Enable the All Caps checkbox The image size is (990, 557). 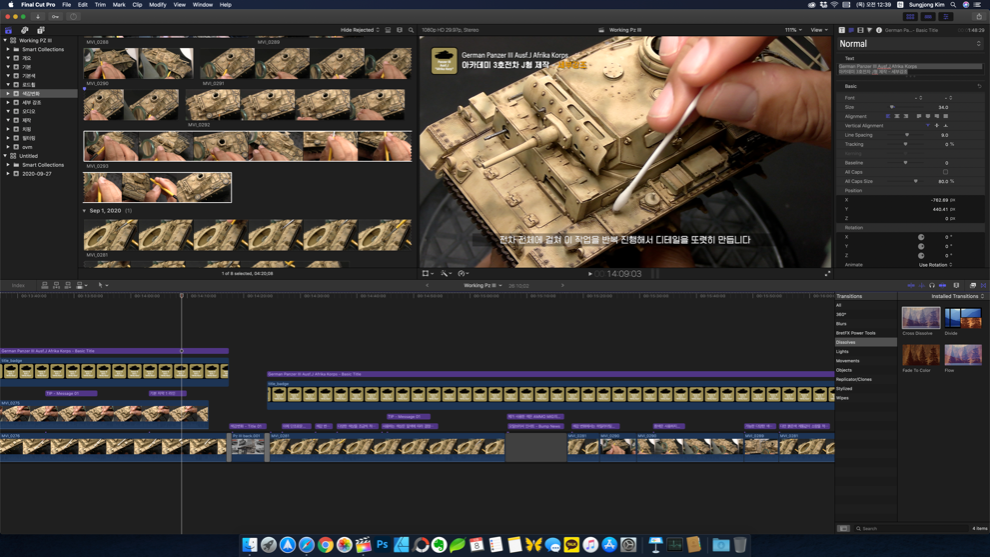click(945, 172)
